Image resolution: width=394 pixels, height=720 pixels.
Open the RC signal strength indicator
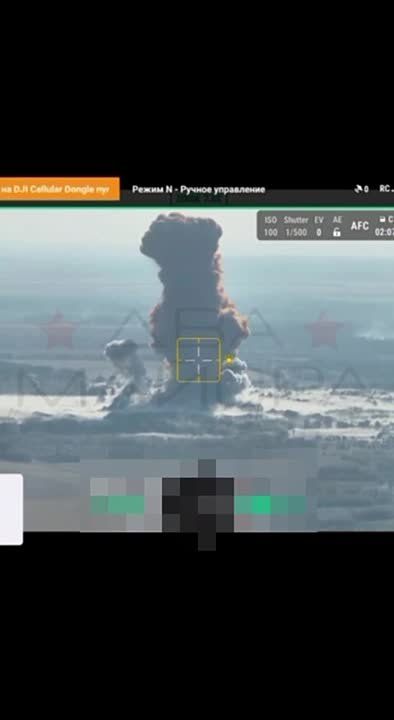pos(386,189)
